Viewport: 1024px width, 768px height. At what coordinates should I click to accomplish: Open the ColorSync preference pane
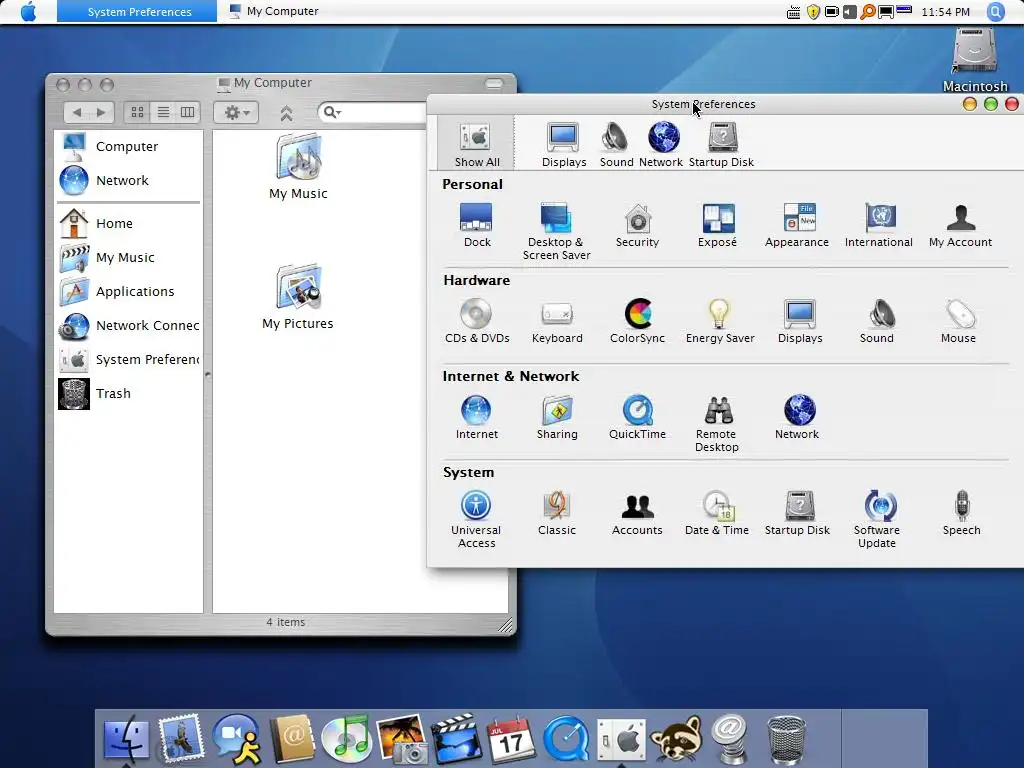click(x=637, y=321)
